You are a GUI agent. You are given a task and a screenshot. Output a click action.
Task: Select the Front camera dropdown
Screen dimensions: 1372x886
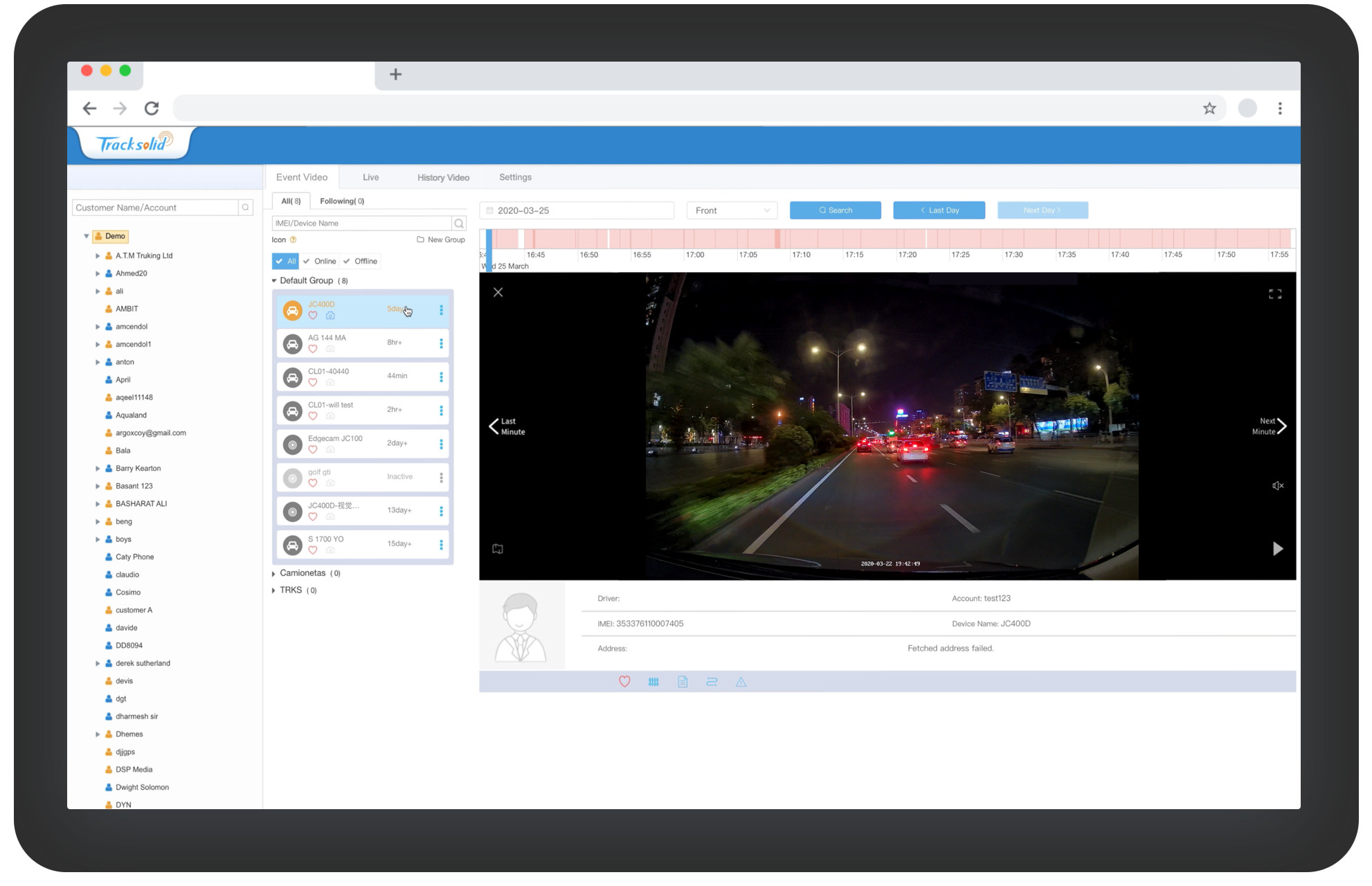(732, 211)
